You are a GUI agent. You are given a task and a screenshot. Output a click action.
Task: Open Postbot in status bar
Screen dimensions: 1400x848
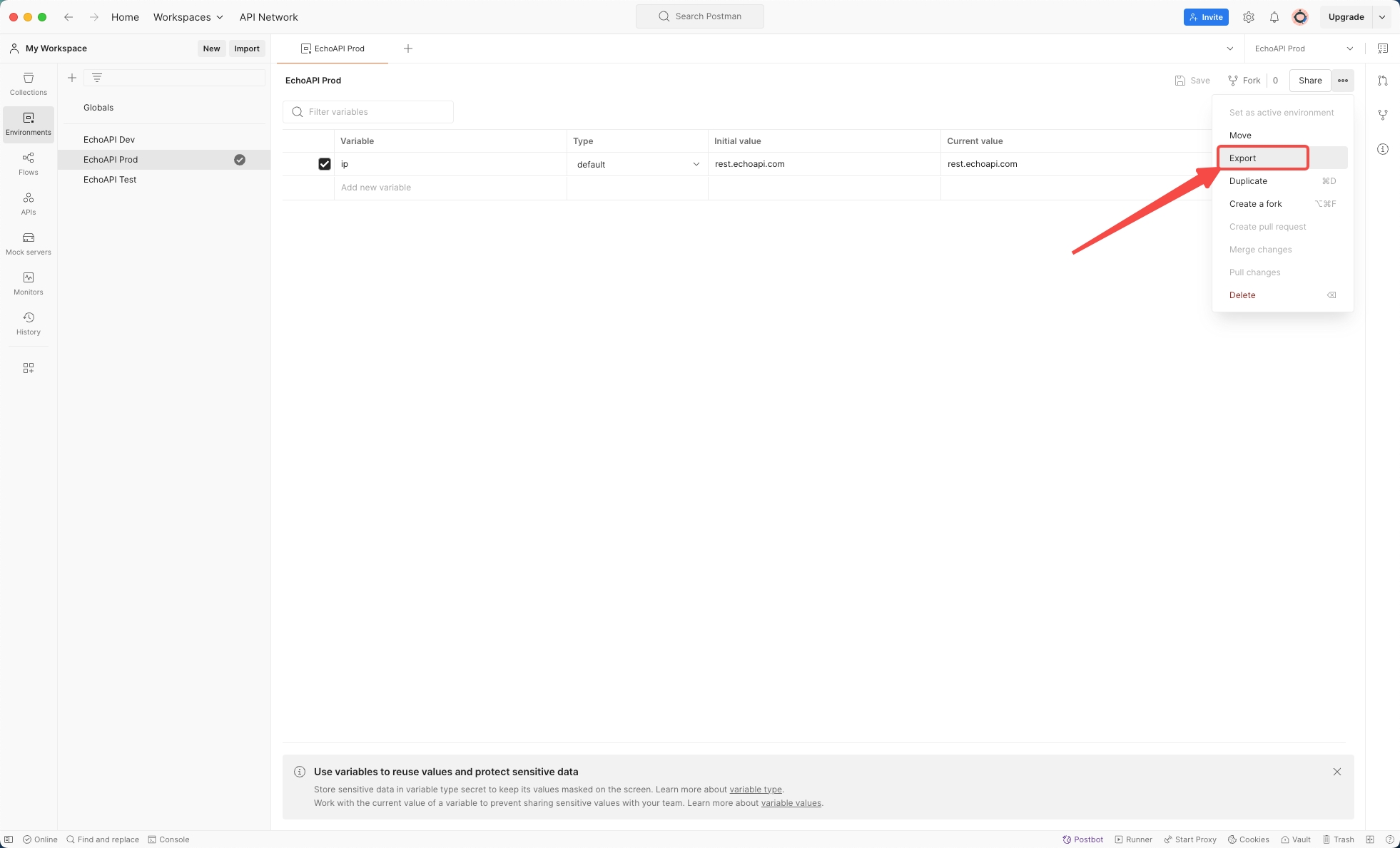pyautogui.click(x=1083, y=839)
